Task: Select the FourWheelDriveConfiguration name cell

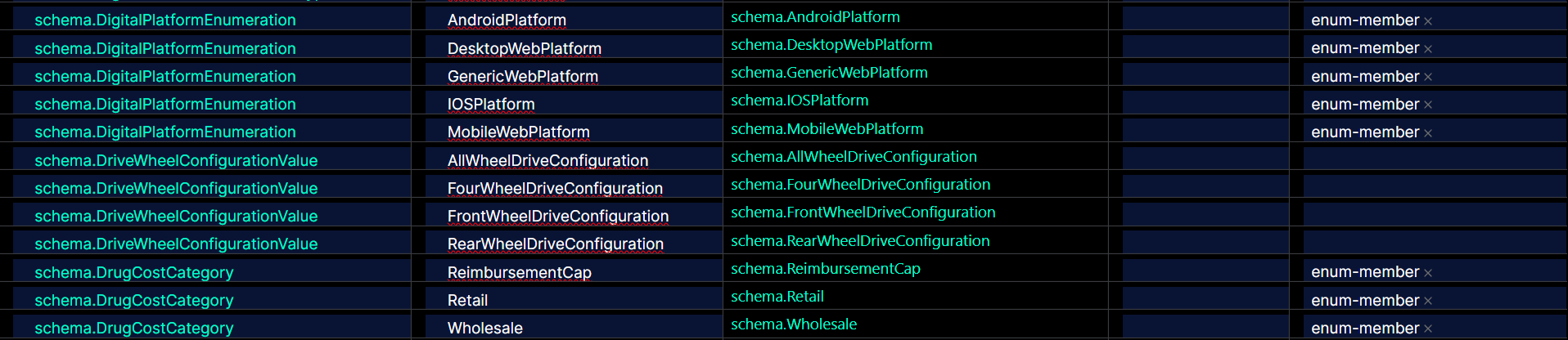Action: coord(555,188)
